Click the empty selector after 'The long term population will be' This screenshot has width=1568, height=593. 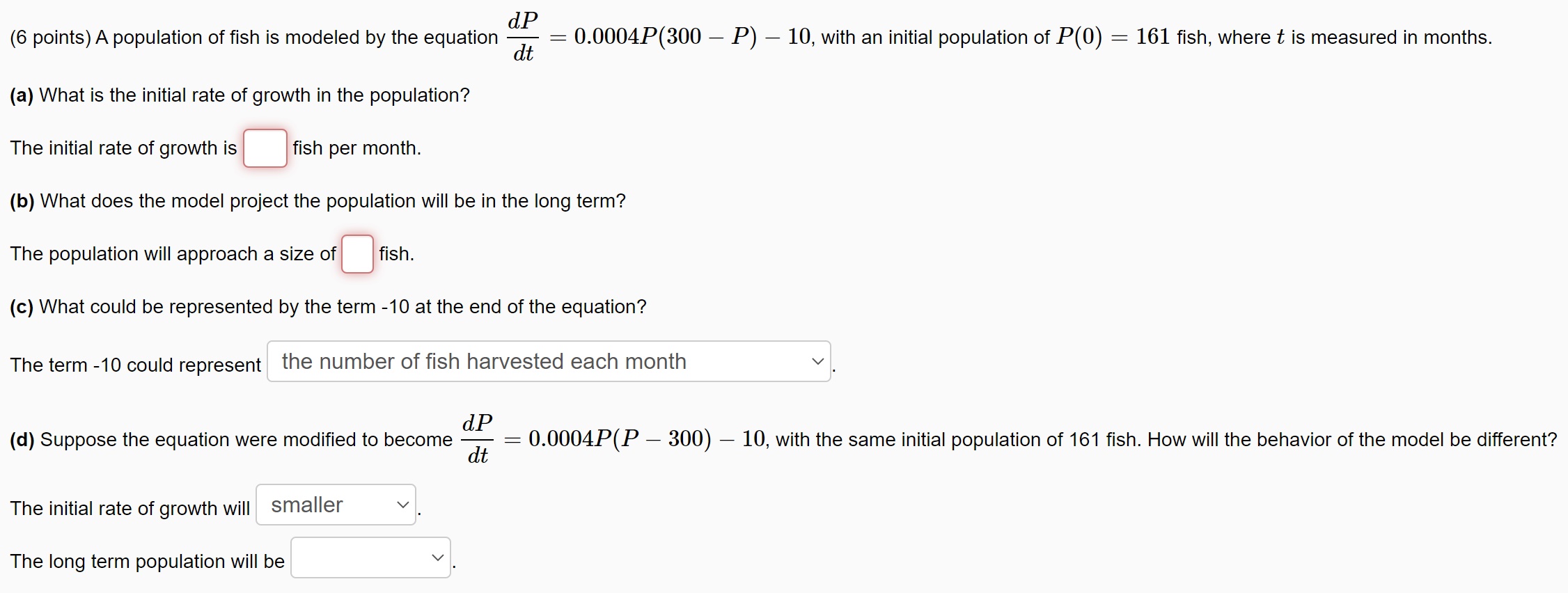tap(370, 557)
